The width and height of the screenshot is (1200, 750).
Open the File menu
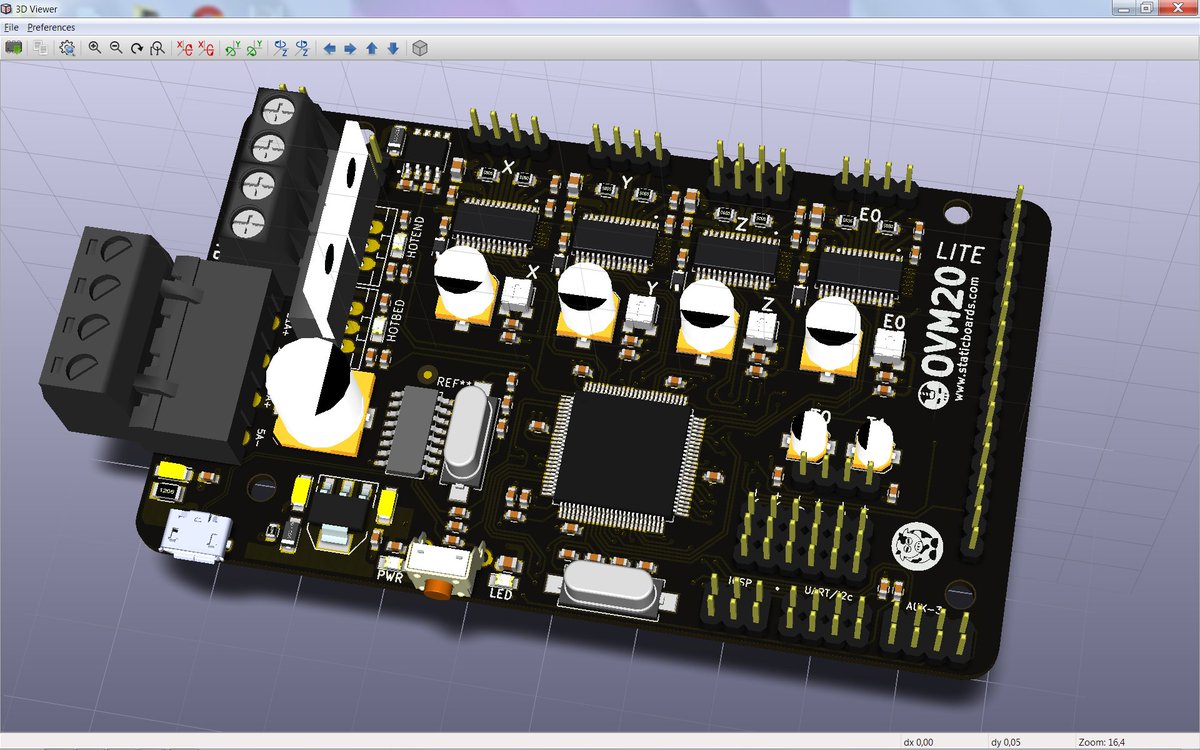click(x=11, y=27)
